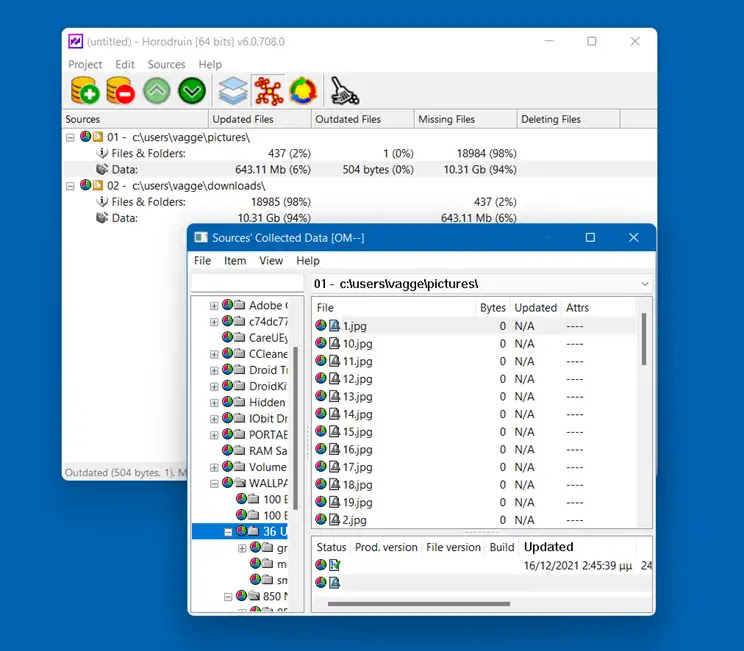Select the PORTAE folder tree item
744x651 pixels.
268,435
